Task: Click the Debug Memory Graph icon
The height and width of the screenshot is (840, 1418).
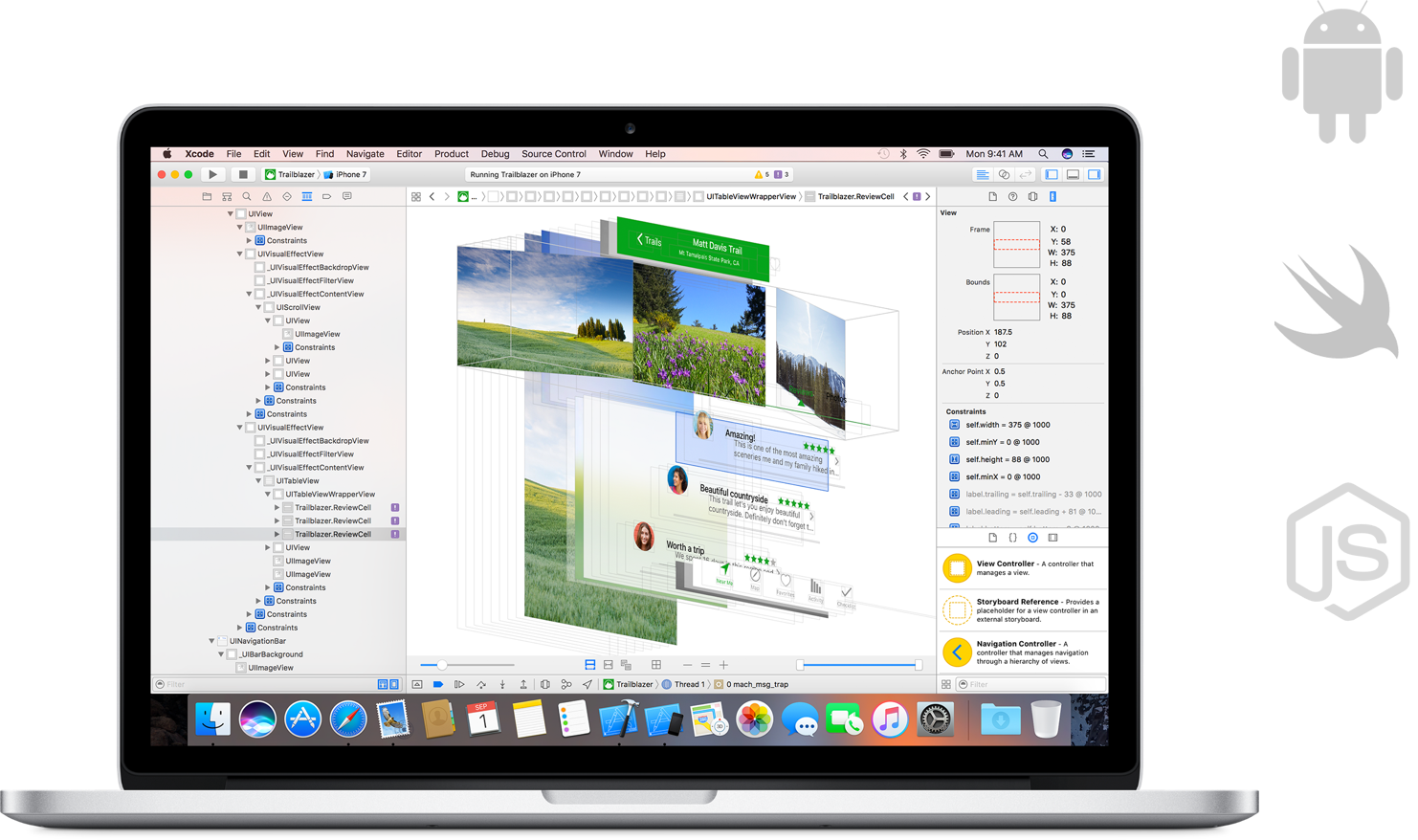Action: (x=566, y=684)
